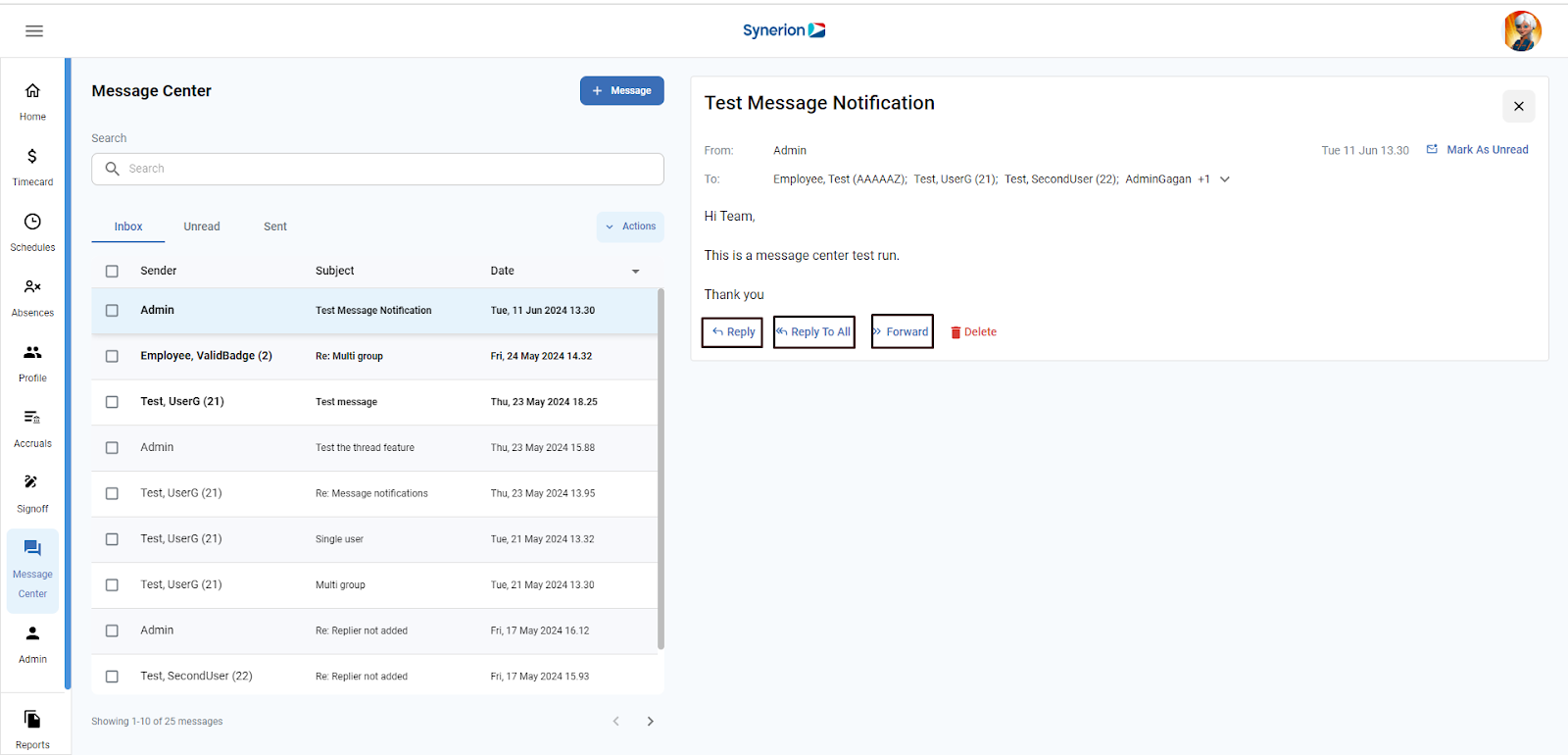Open message from Employee, ValidBadge (2)
Viewport: 1568px width, 755px height.
coord(374,356)
